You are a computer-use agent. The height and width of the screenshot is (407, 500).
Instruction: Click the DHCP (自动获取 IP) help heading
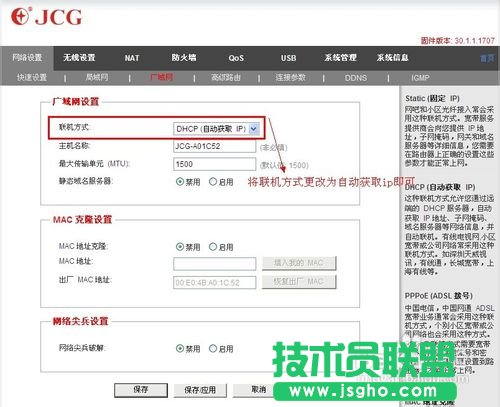pyautogui.click(x=440, y=187)
